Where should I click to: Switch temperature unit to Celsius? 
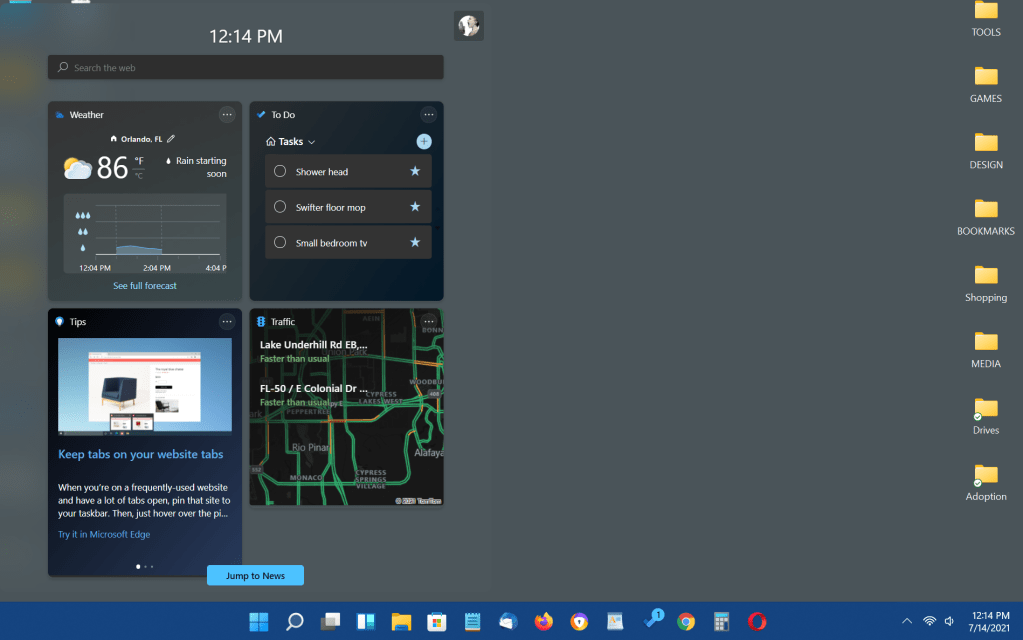(x=139, y=176)
